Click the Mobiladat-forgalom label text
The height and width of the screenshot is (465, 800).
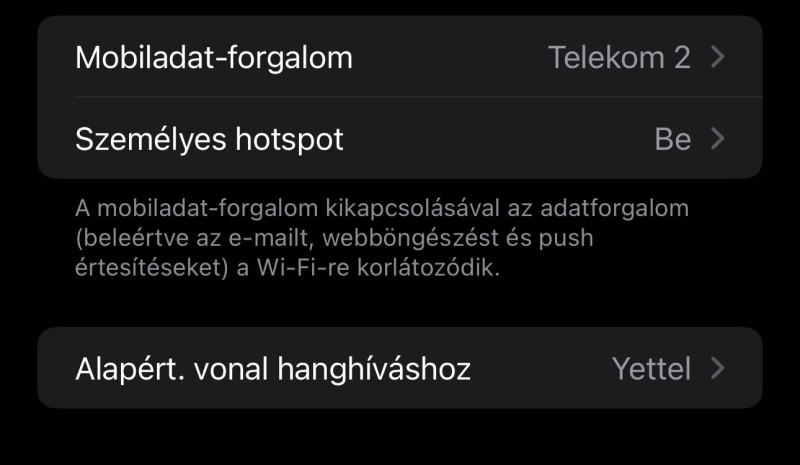tap(214, 58)
